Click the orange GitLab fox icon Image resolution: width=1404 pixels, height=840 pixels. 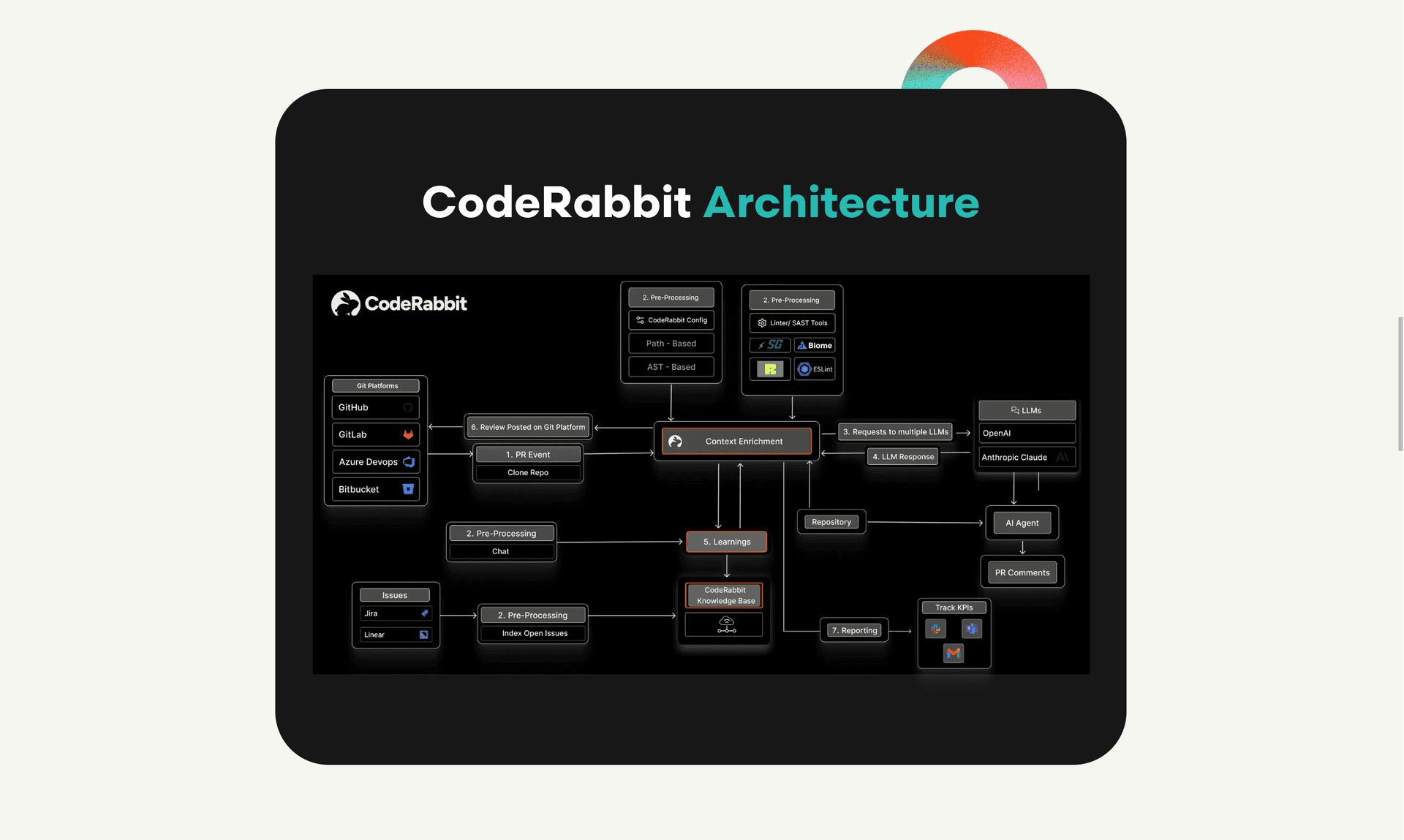[x=408, y=434]
